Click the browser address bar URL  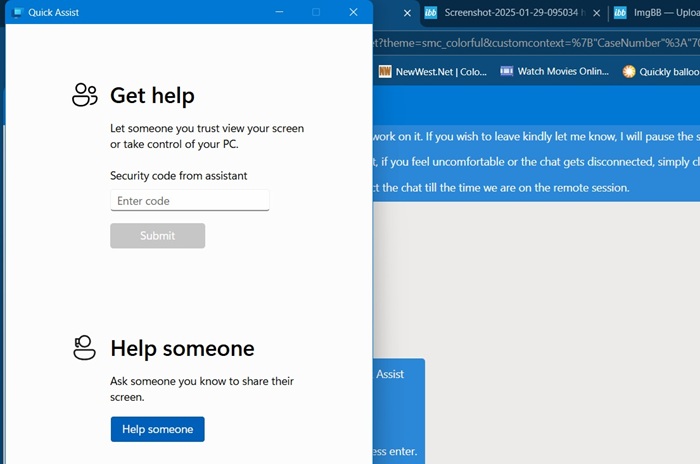[536, 43]
